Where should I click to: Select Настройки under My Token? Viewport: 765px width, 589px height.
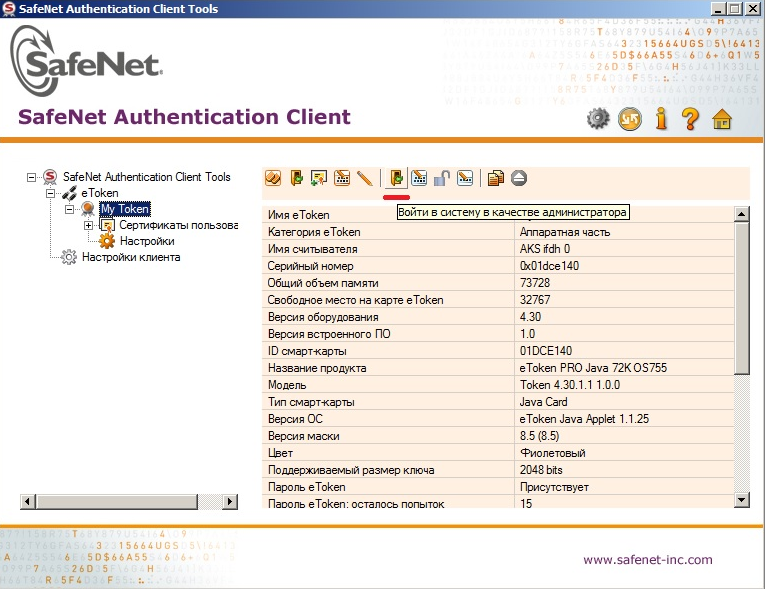pos(147,241)
